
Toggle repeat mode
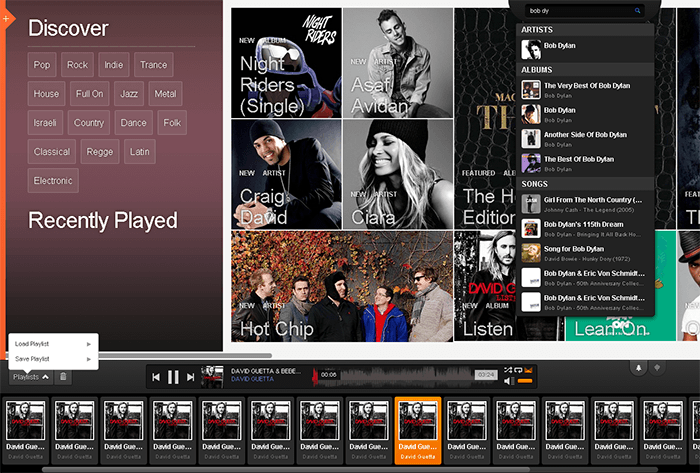click(x=518, y=370)
